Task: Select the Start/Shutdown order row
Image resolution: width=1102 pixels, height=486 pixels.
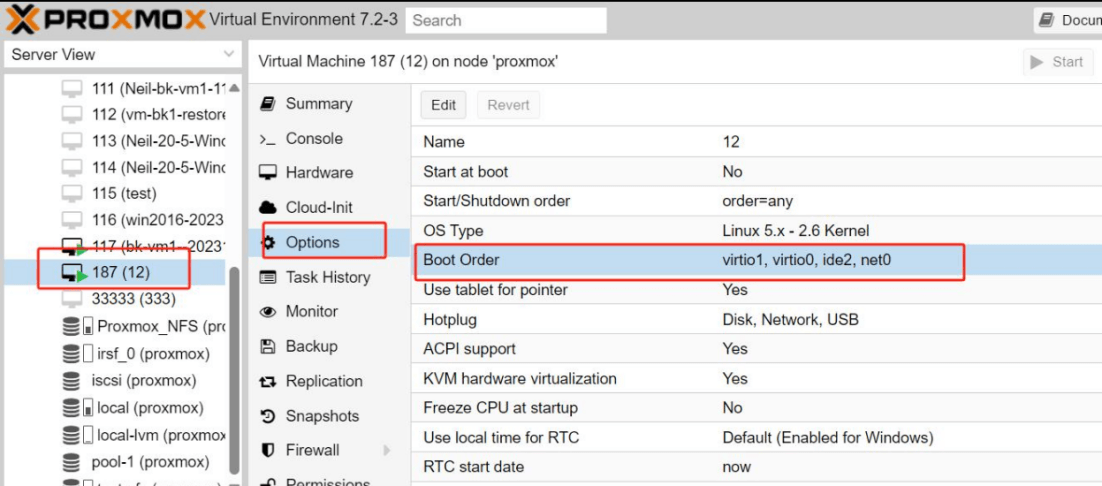Action: pos(756,201)
